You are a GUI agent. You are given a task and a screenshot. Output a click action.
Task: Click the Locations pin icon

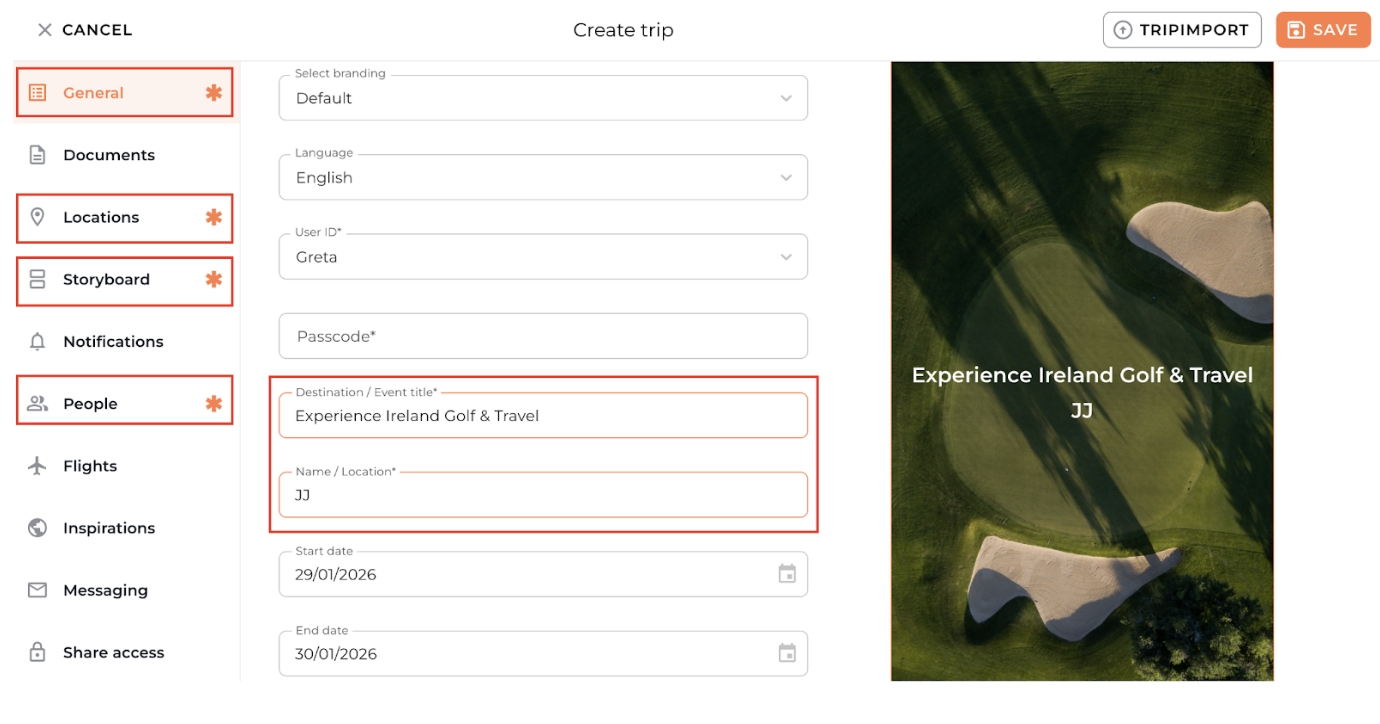[x=37, y=217]
